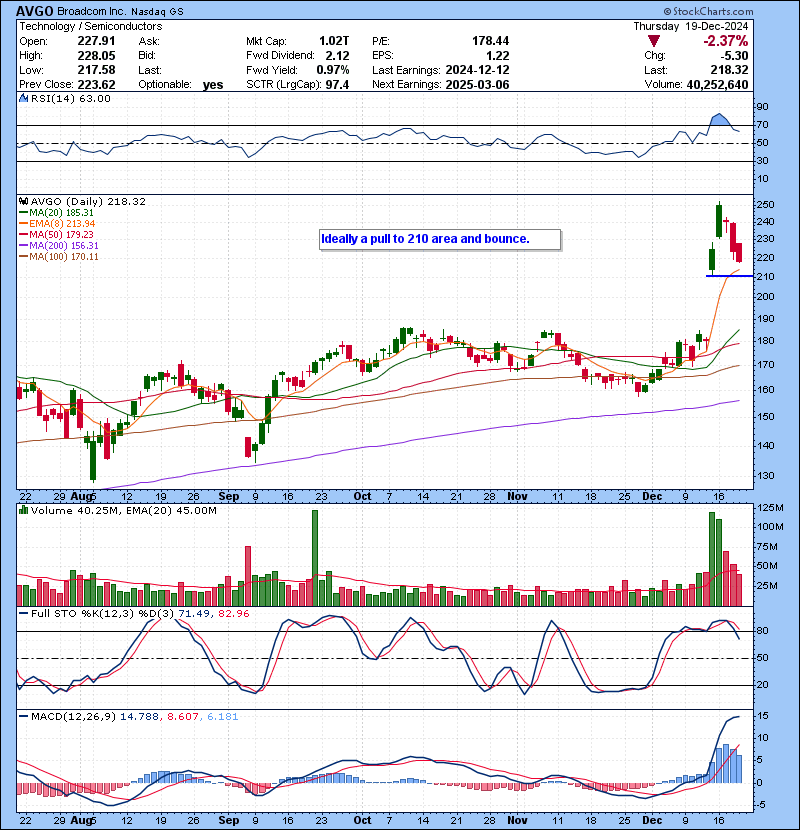Click the MACD histogram value 6.181

[222, 717]
